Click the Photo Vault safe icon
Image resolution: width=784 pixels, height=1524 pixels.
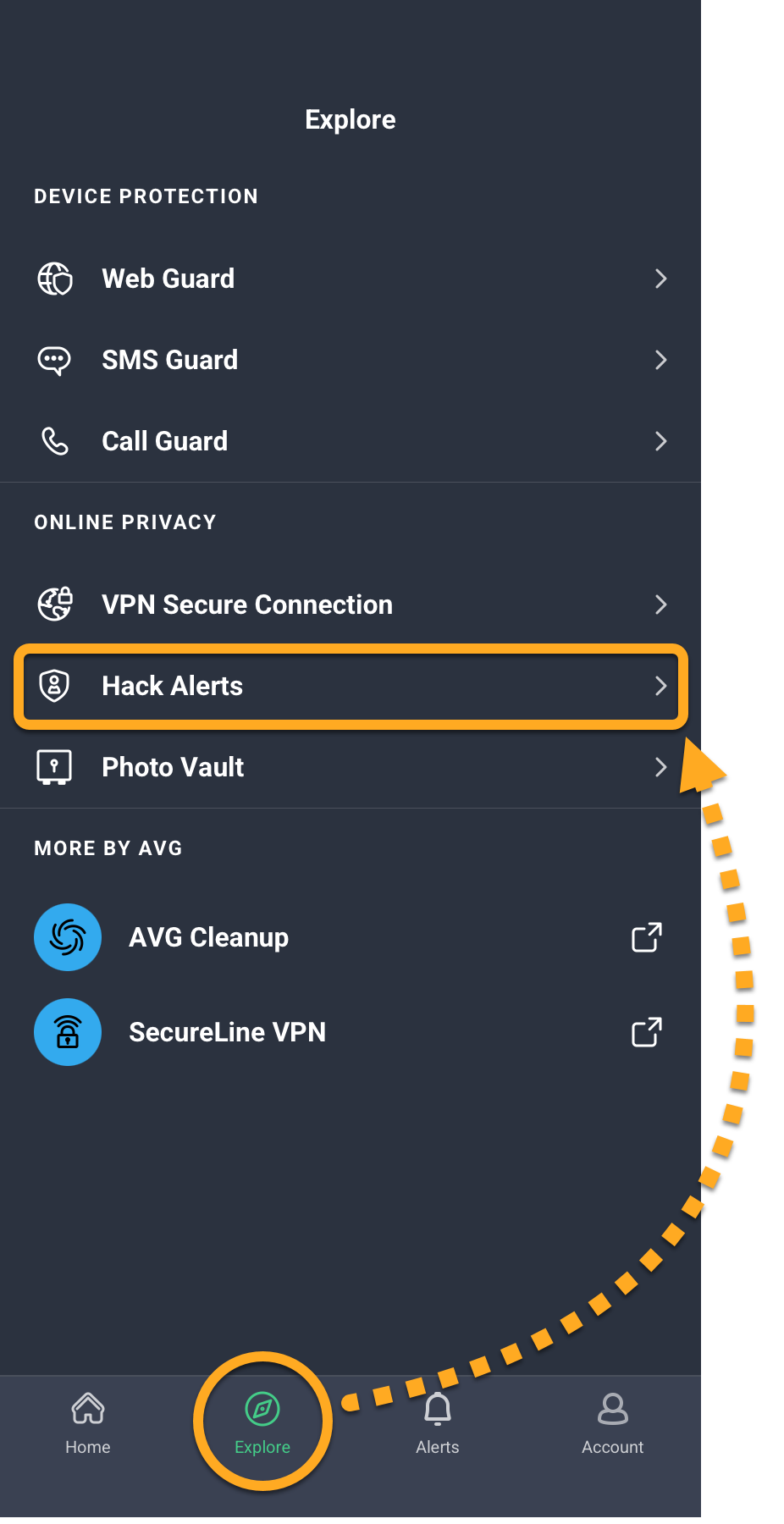coord(55,767)
